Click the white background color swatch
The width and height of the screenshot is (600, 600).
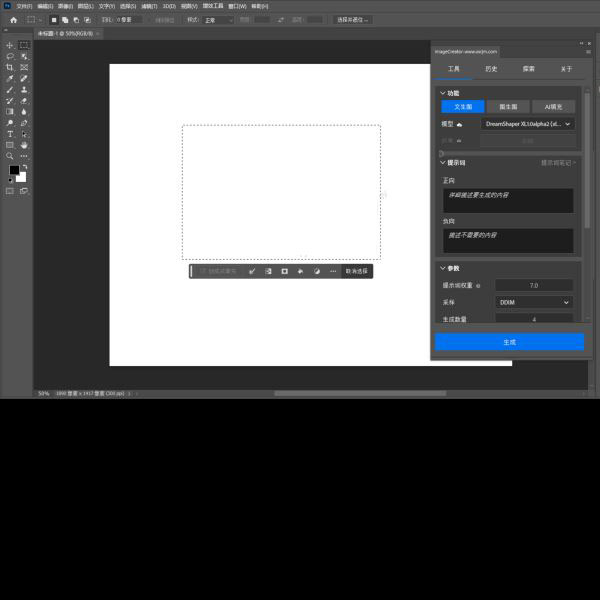(22, 178)
